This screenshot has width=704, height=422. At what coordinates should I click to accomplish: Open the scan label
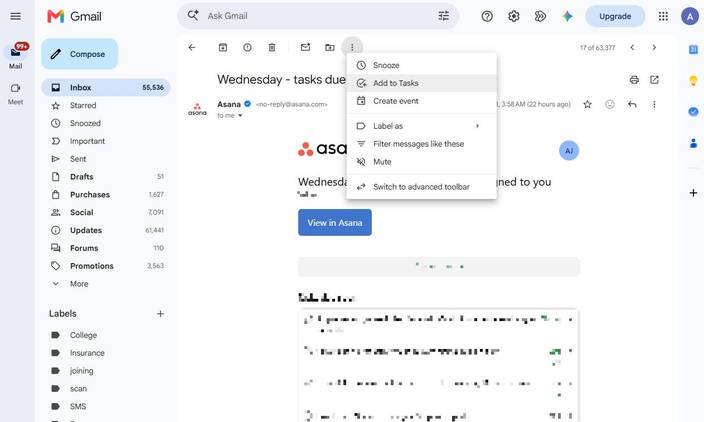[x=106, y=389]
